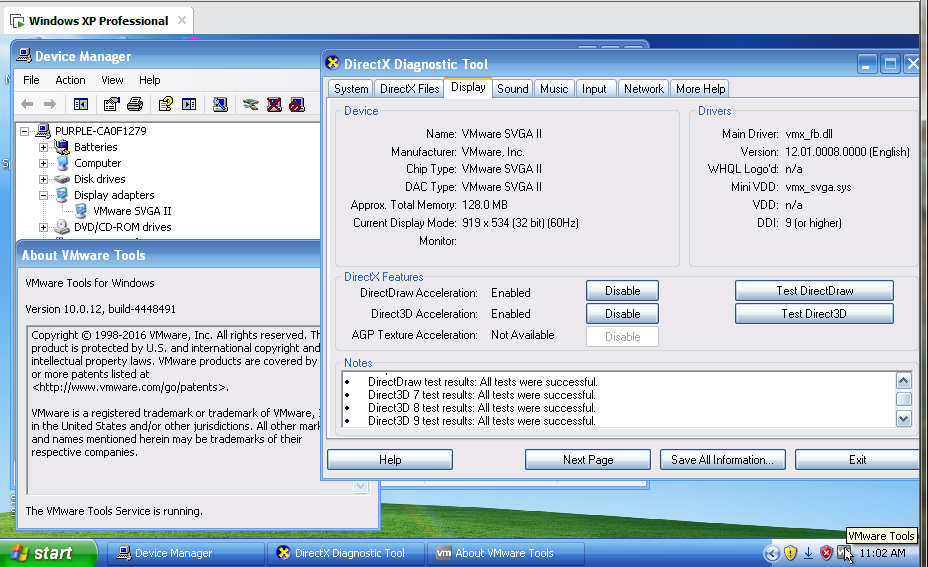
Task: Select the VMware SVGA II adapter icon
Action: [81, 211]
